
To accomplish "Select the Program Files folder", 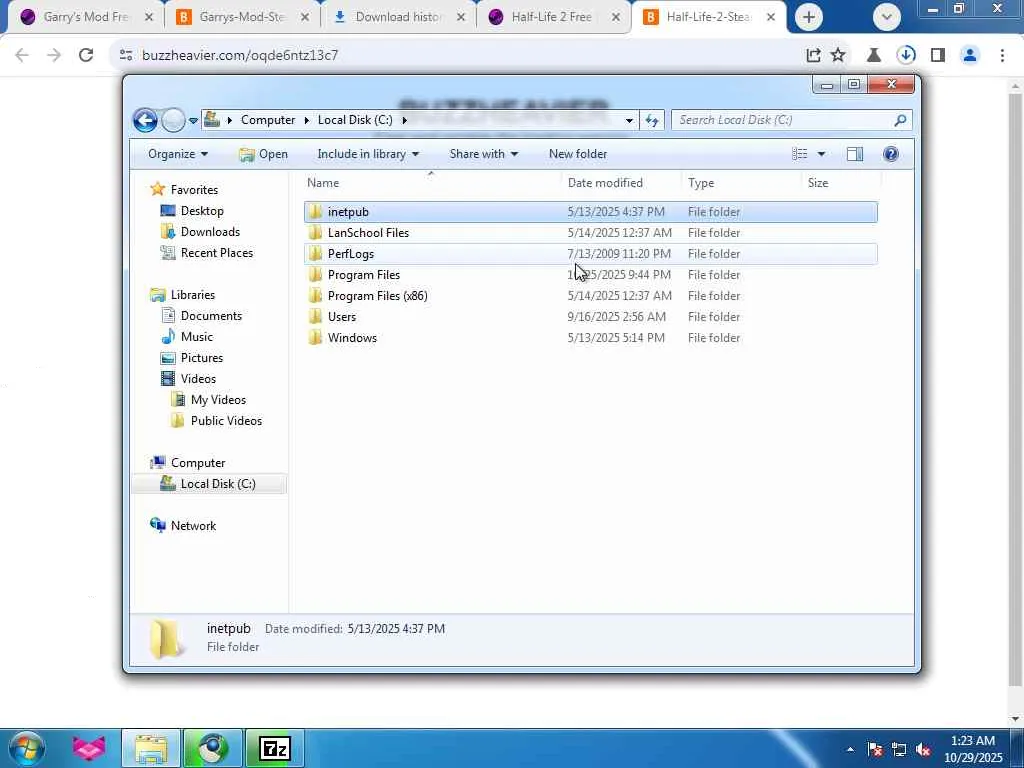I will pos(590,274).
